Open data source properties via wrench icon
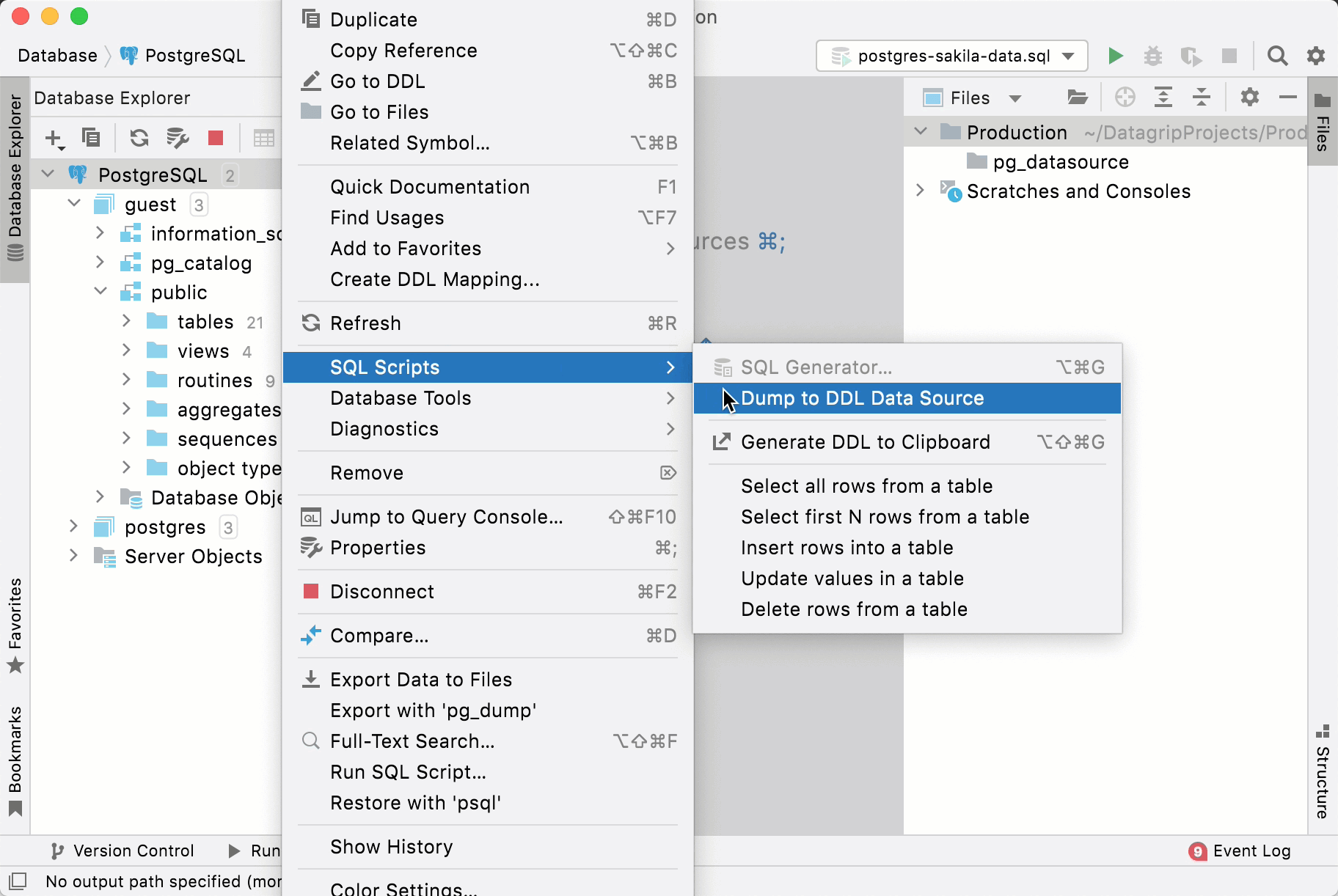The image size is (1338, 896). (x=176, y=138)
